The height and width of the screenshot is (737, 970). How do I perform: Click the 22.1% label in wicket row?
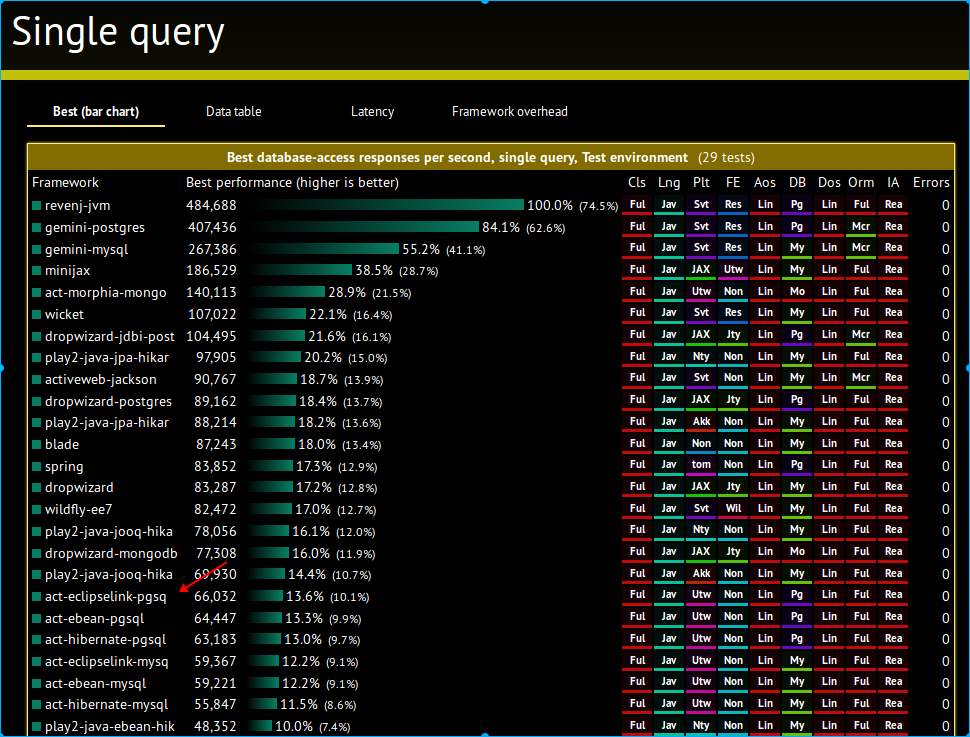point(328,314)
